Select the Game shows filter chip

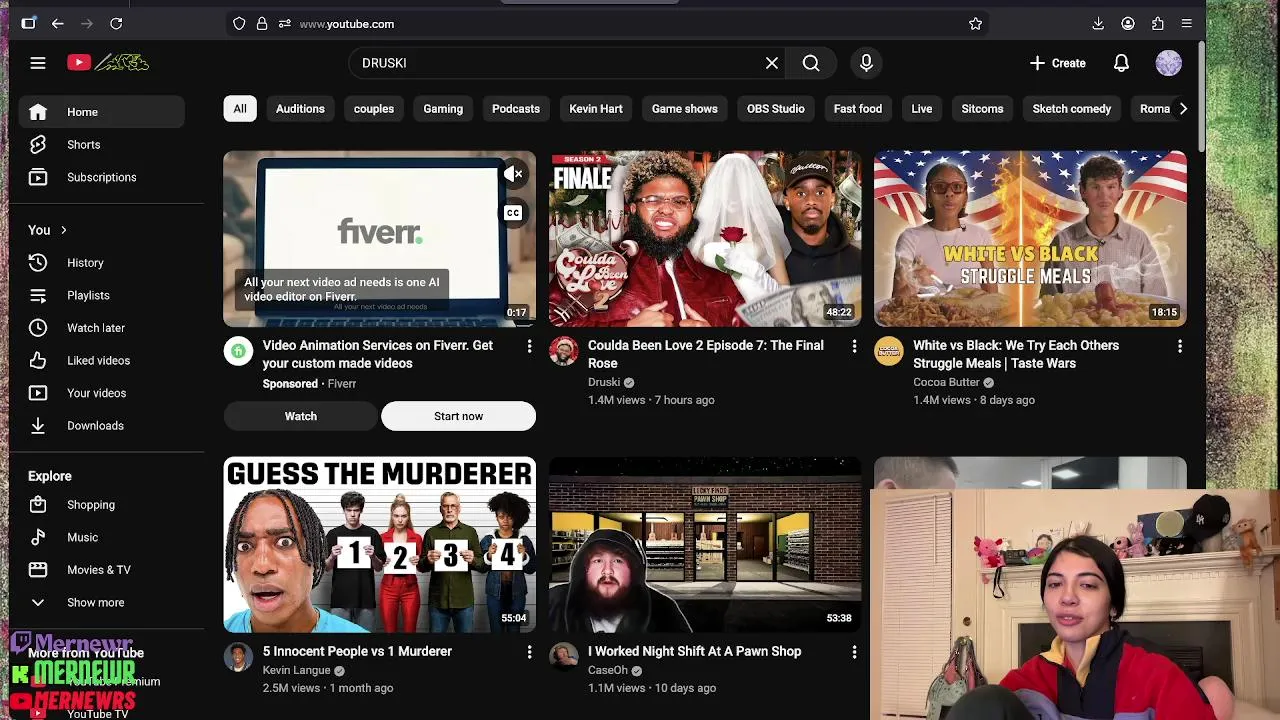tap(685, 109)
